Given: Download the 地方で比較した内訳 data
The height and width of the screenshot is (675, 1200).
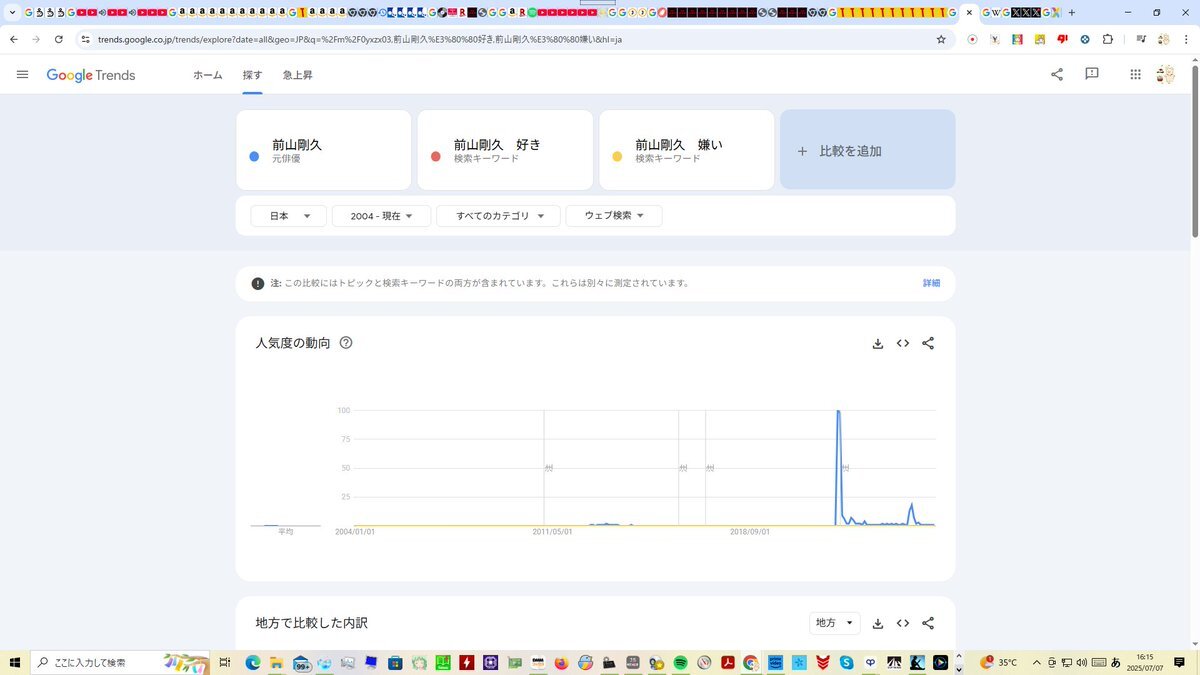Looking at the screenshot, I should click(878, 623).
